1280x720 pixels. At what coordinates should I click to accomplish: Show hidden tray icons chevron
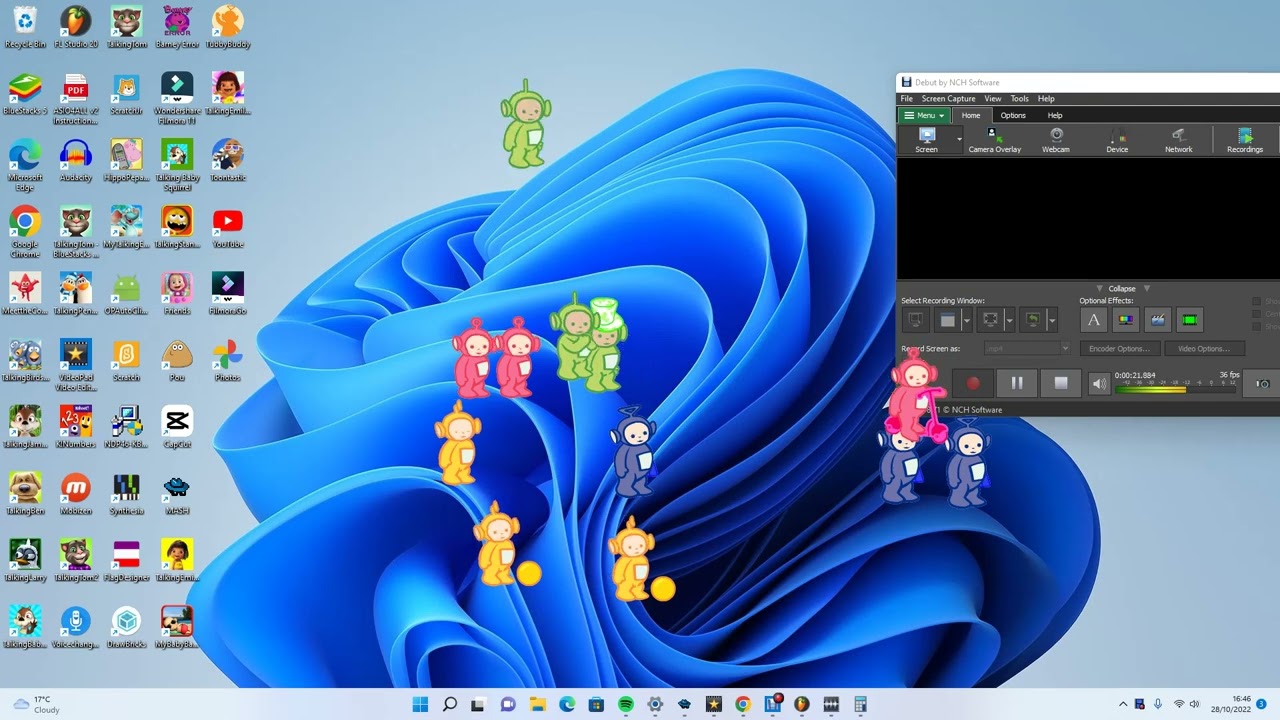(x=1123, y=704)
